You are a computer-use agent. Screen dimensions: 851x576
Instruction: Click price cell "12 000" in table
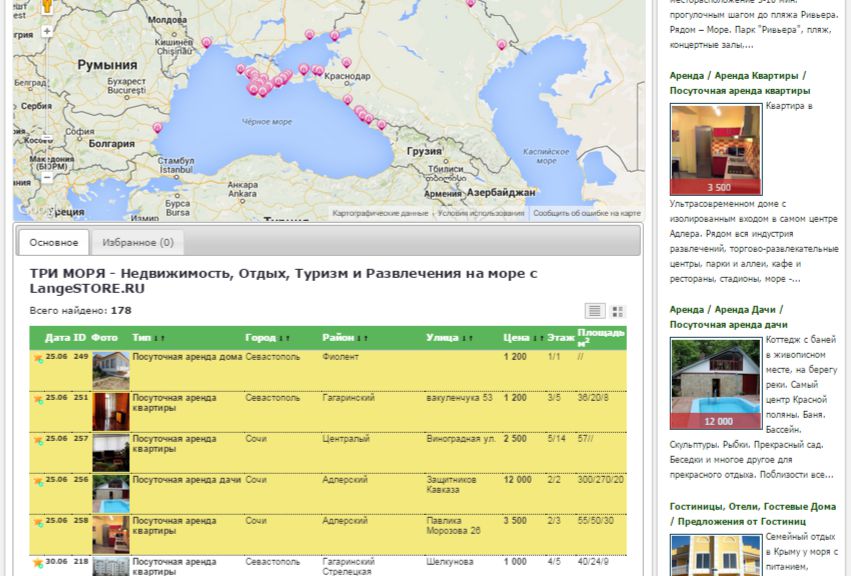pyautogui.click(x=518, y=480)
